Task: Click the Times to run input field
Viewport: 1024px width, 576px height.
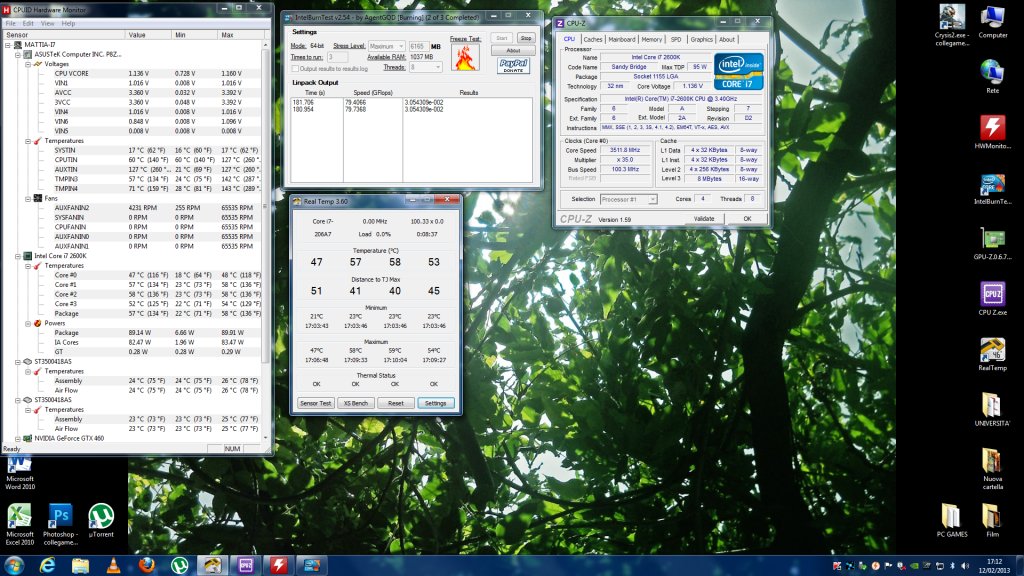Action: coord(337,57)
